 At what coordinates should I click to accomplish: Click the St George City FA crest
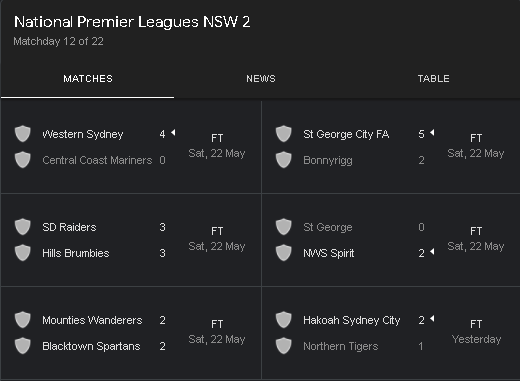click(x=284, y=134)
